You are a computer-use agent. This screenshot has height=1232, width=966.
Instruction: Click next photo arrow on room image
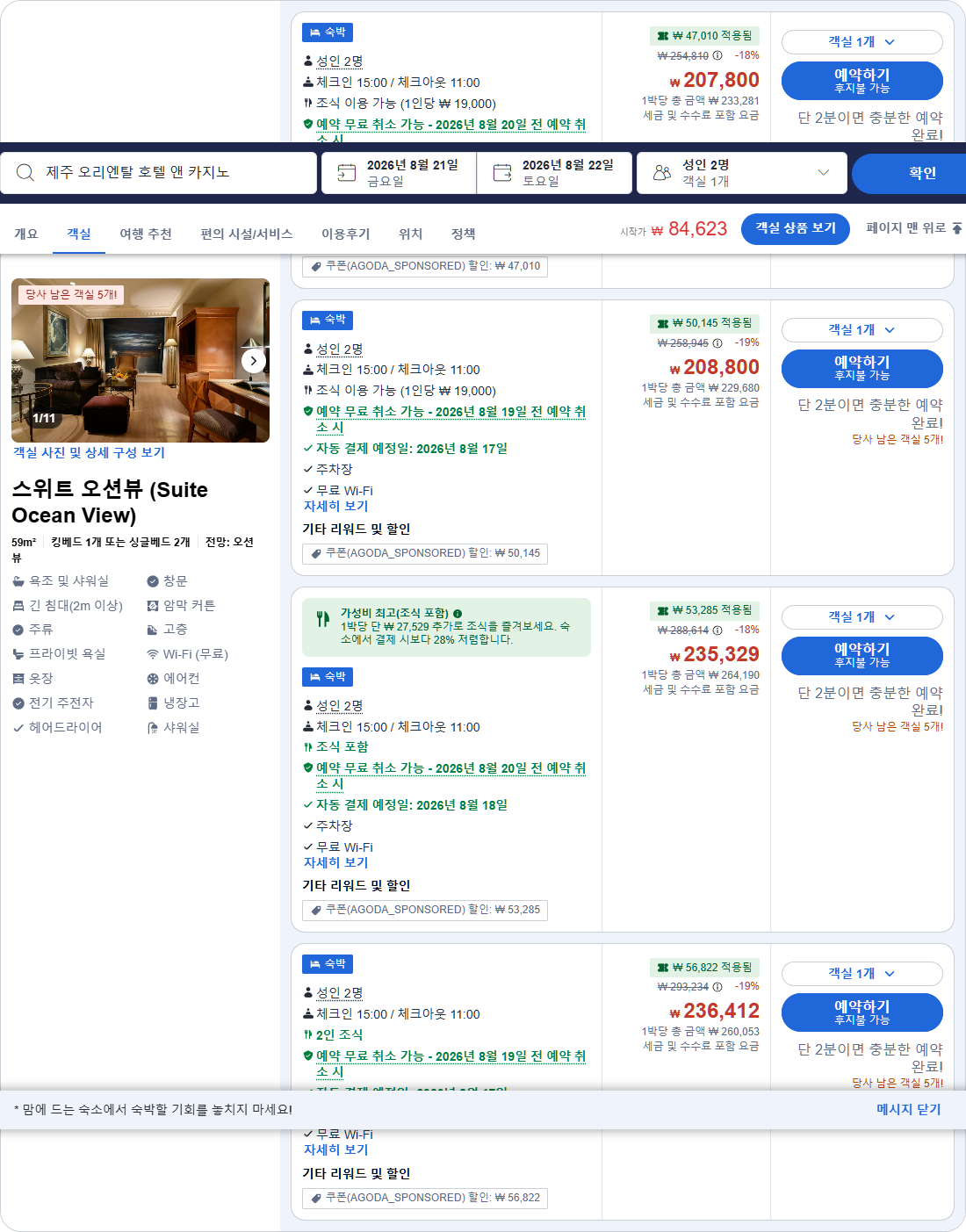click(x=254, y=360)
